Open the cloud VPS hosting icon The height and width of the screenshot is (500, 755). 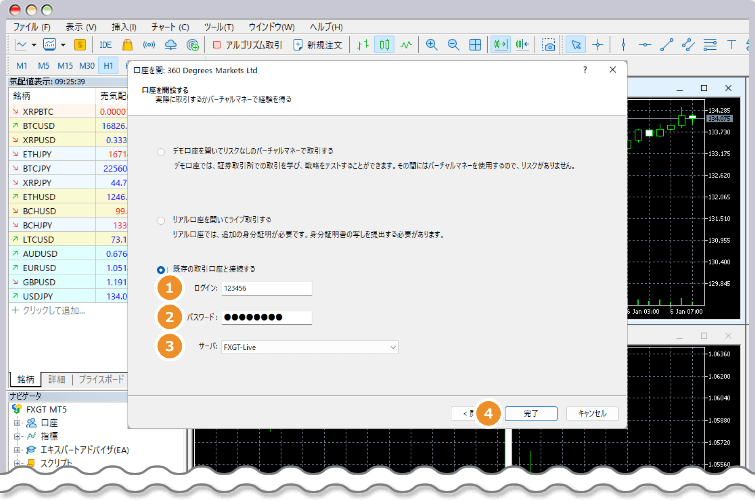point(170,45)
